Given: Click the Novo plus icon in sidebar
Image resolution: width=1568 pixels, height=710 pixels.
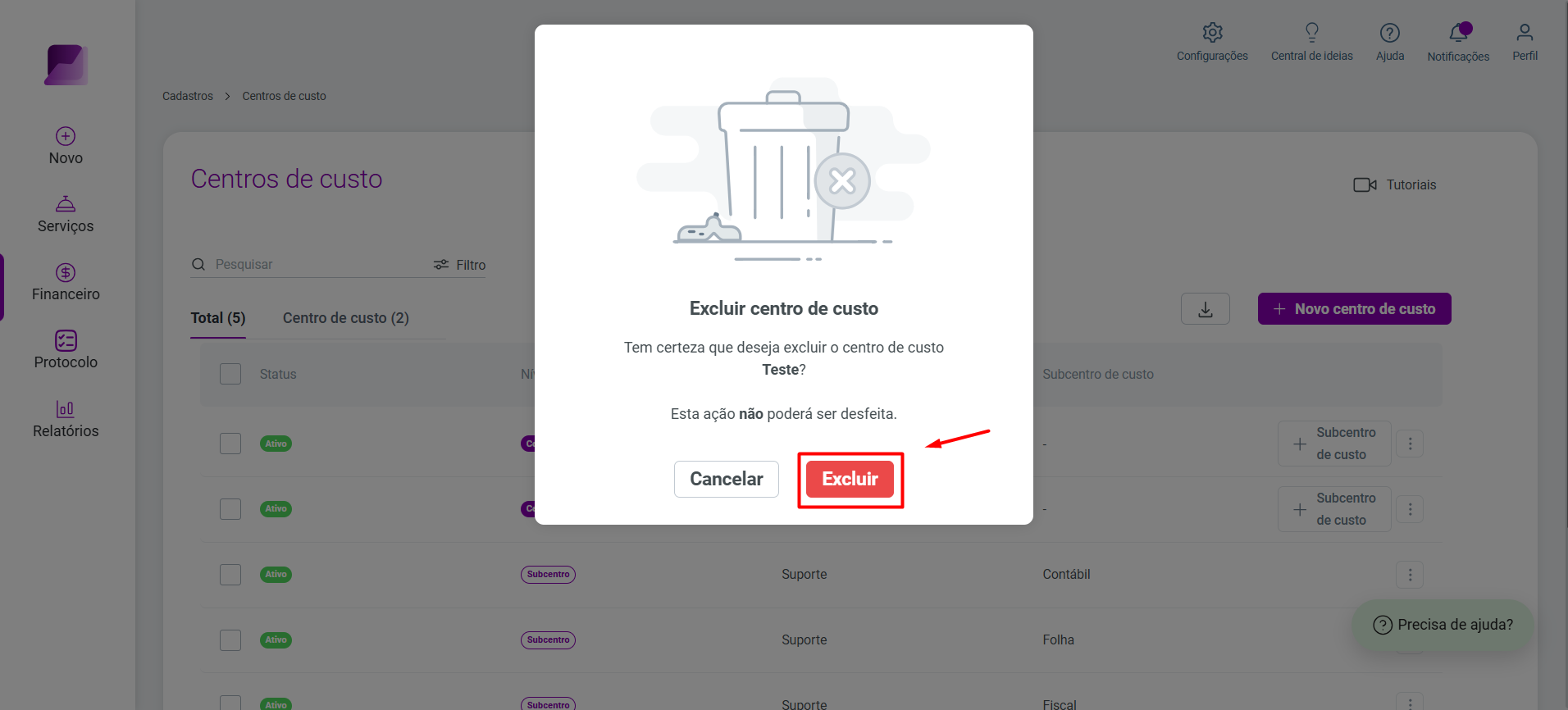Looking at the screenshot, I should pyautogui.click(x=66, y=136).
